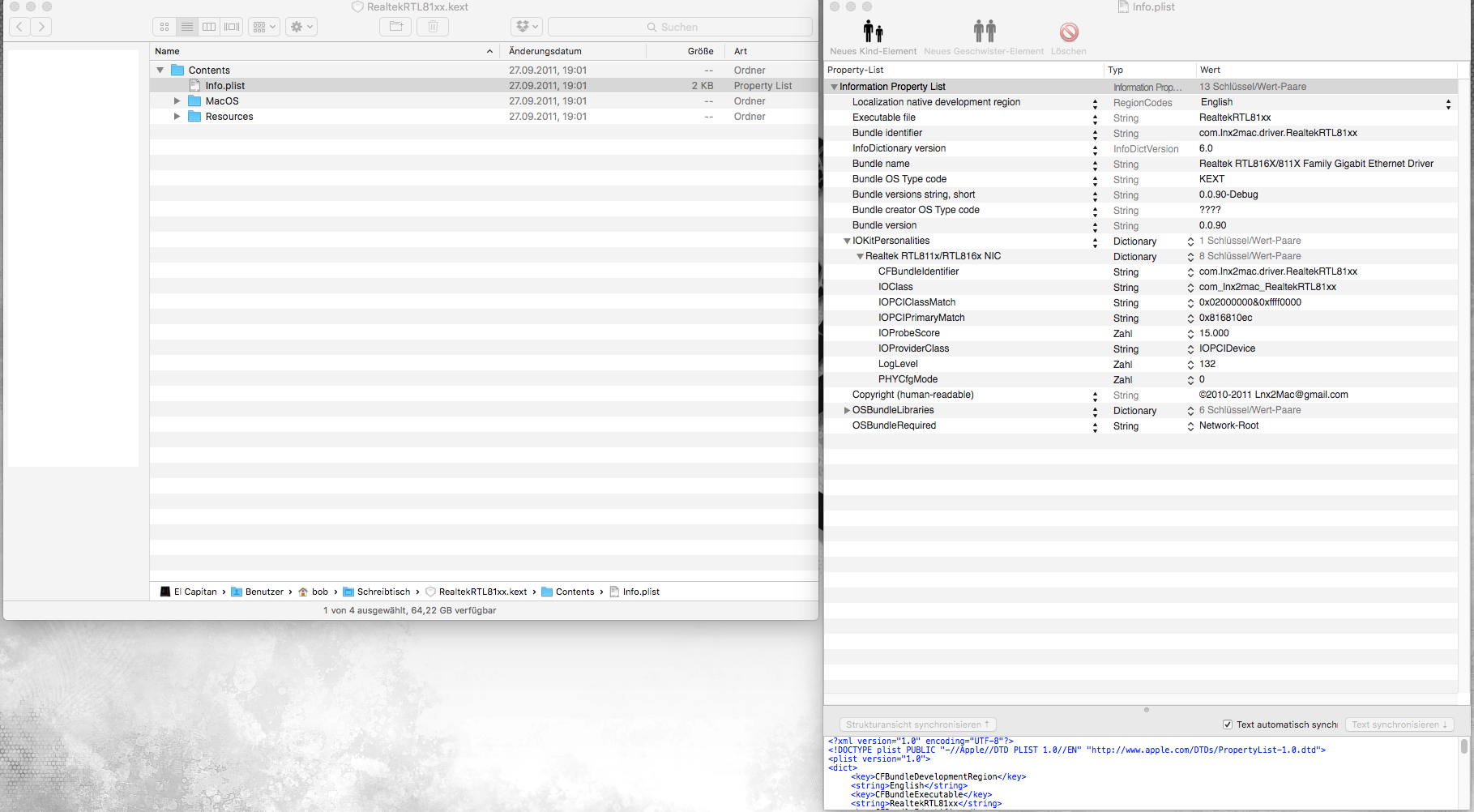Click the MacOS folder icon in Finder list
This screenshot has width=1474, height=812.
pyautogui.click(x=194, y=101)
